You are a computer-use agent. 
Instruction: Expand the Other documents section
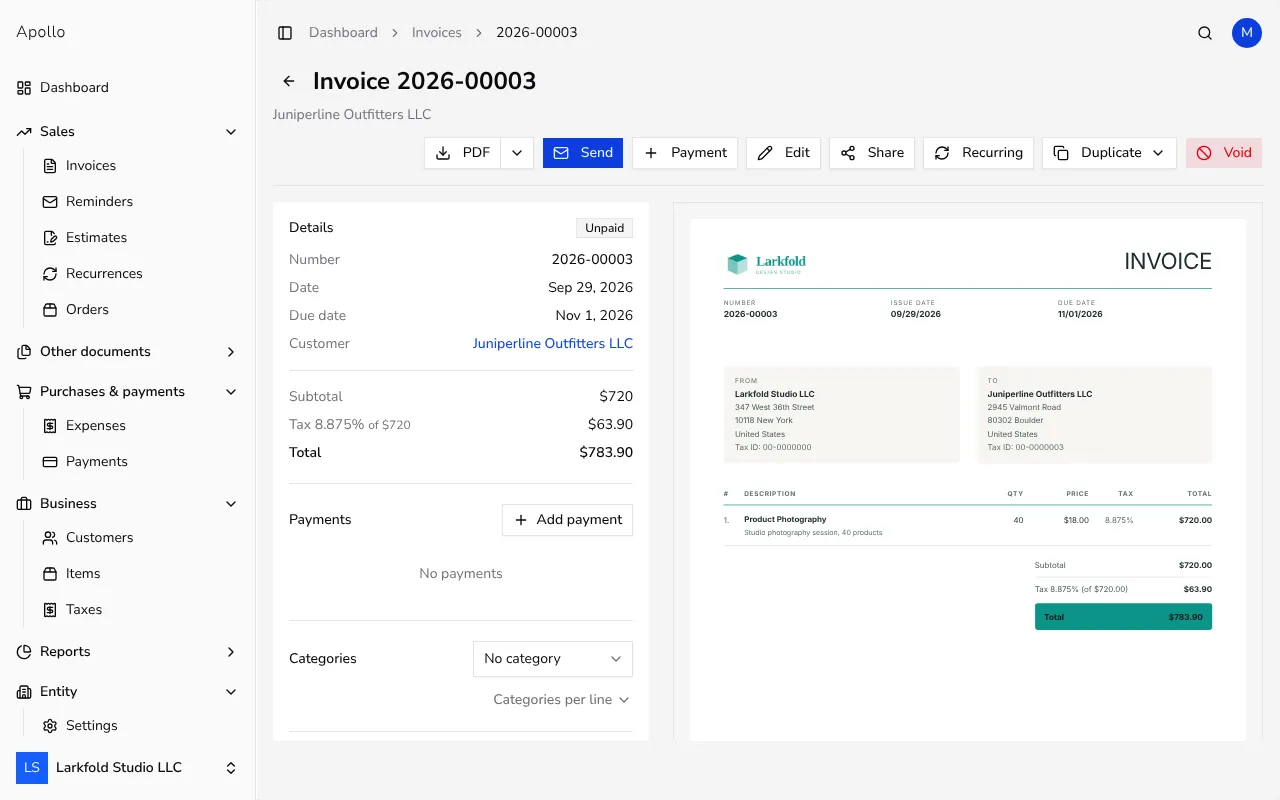click(x=127, y=352)
